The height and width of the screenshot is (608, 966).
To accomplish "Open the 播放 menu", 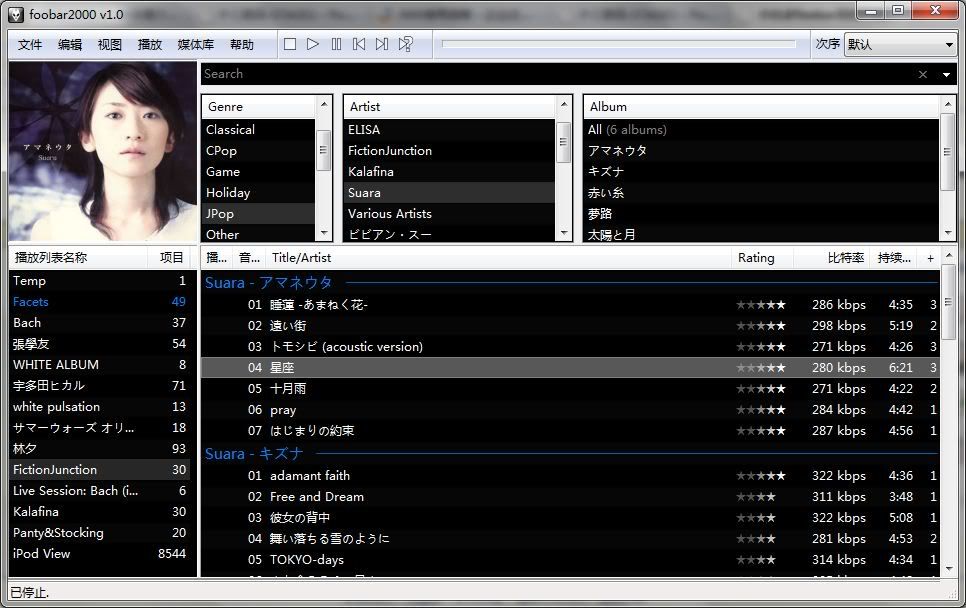I will (x=150, y=44).
